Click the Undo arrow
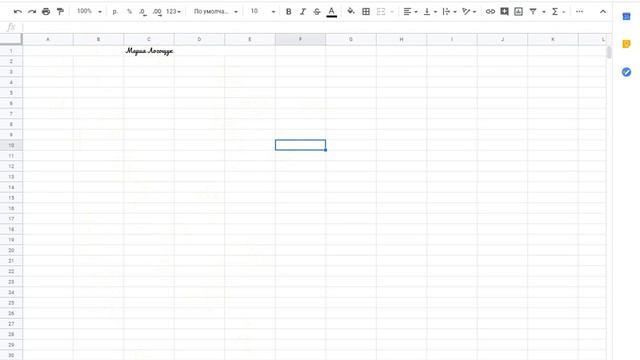 [x=18, y=11]
